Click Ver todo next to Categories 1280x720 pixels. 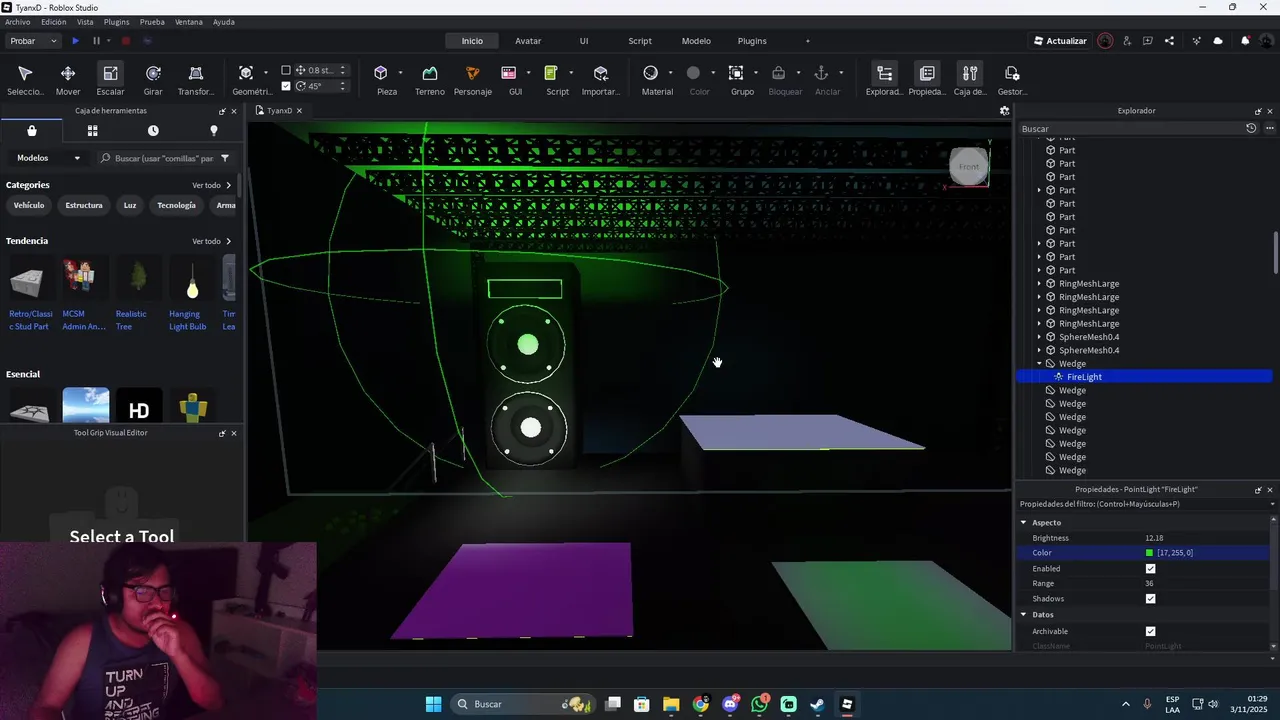[x=211, y=185]
